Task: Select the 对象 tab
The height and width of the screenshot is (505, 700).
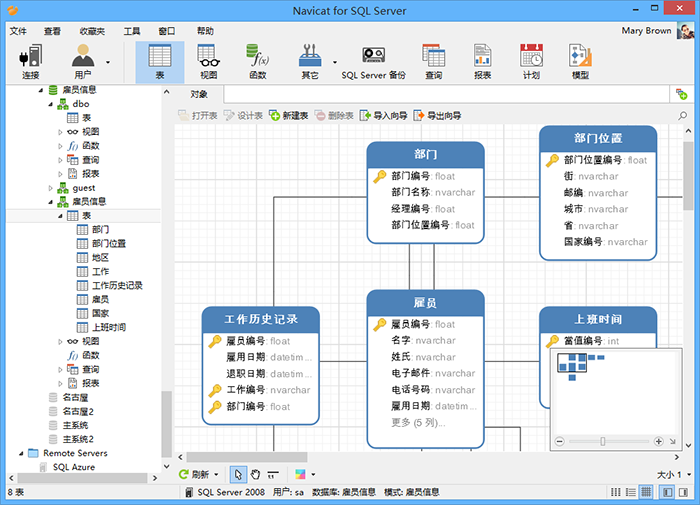Action: (199, 94)
